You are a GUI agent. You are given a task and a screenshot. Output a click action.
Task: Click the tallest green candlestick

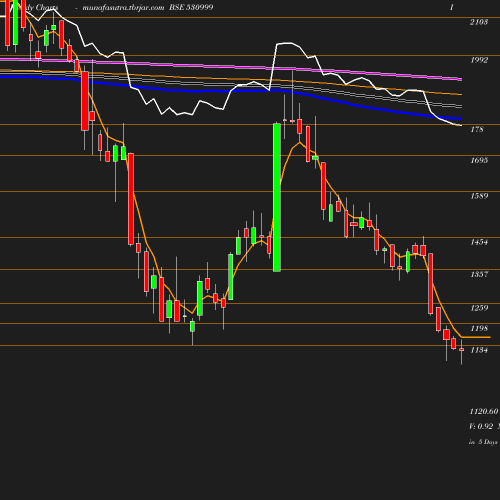[x=277, y=197]
